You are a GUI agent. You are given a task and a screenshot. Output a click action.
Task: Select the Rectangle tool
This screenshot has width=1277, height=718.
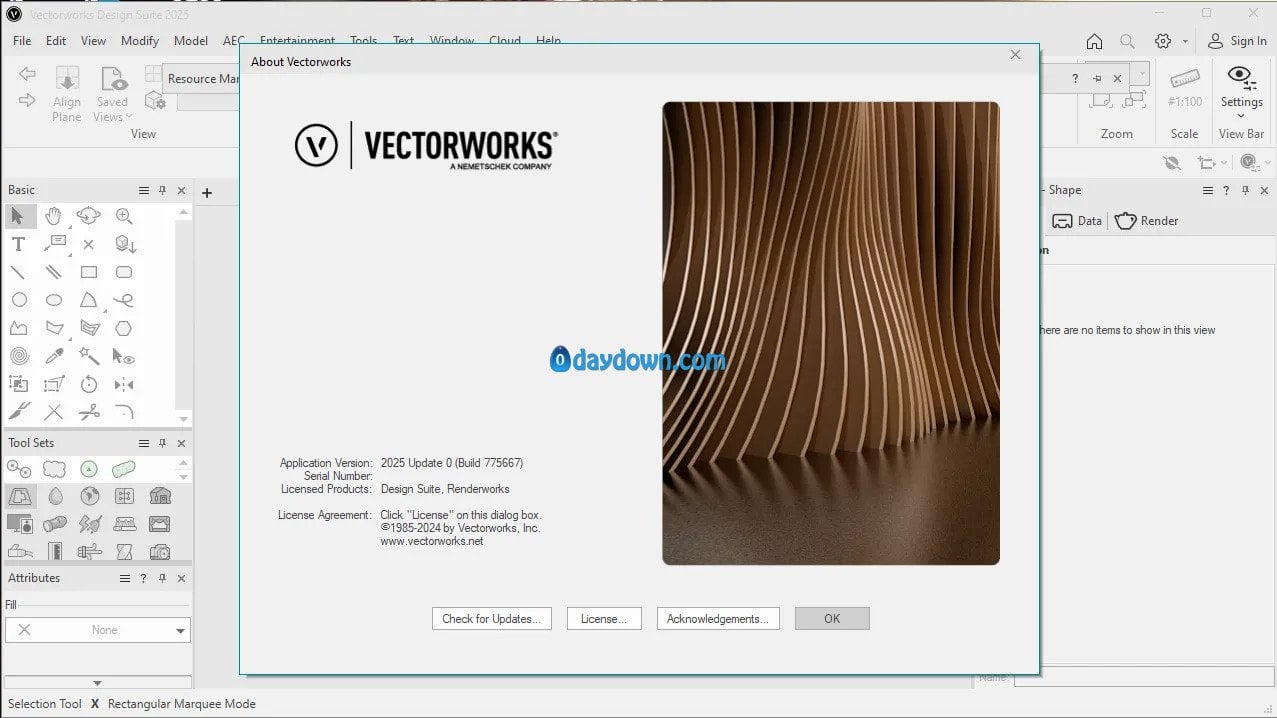point(89,272)
